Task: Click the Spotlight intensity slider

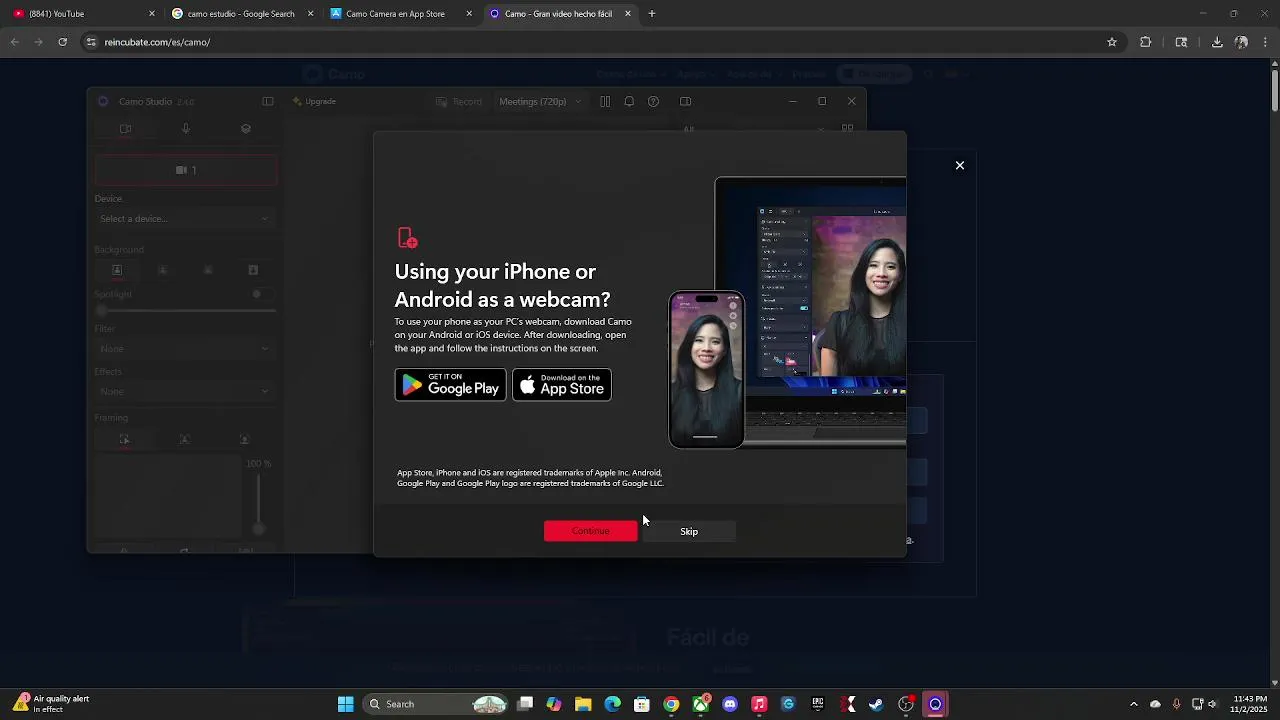Action: [x=186, y=311]
